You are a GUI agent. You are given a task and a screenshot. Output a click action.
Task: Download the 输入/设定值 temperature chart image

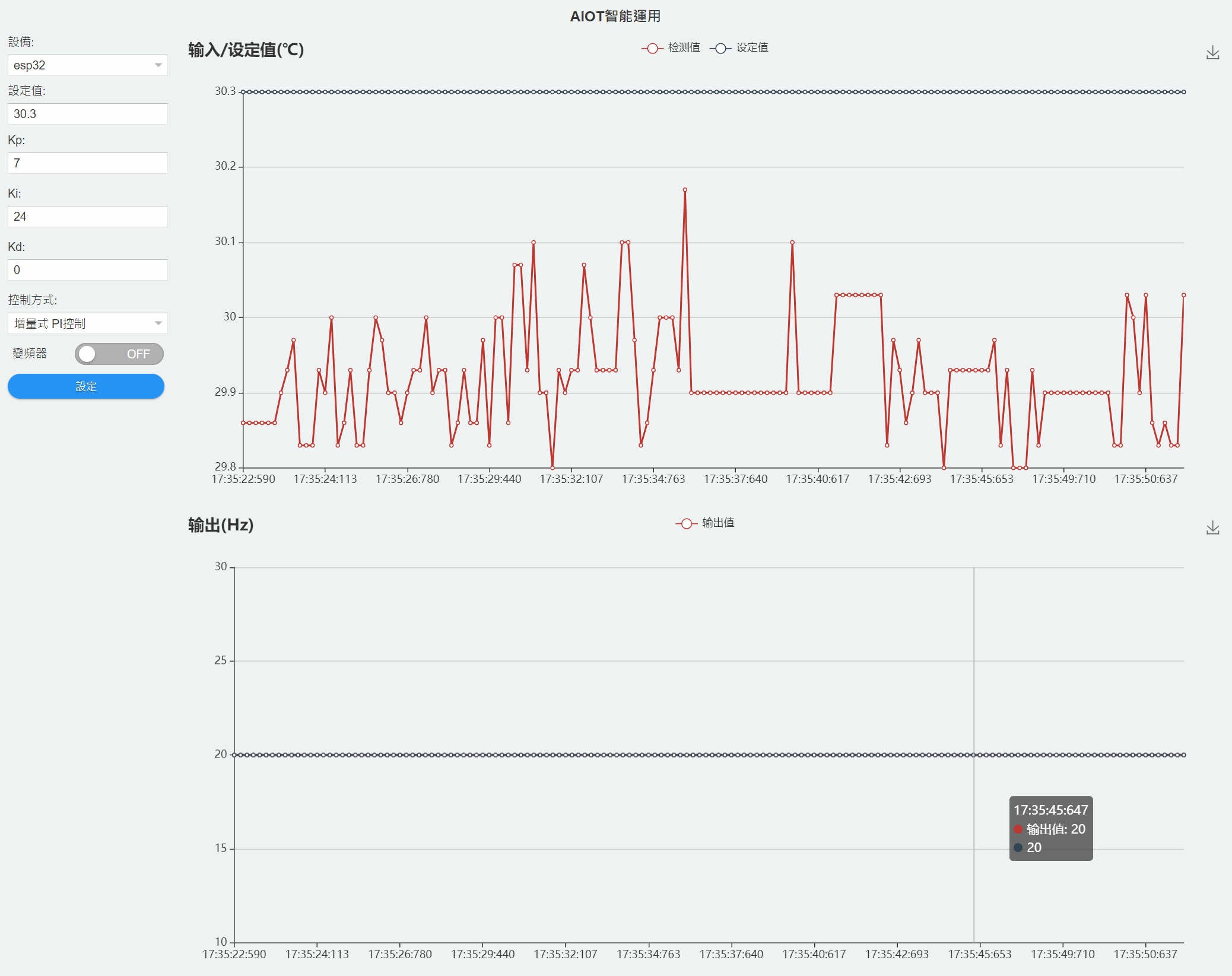(1212, 53)
